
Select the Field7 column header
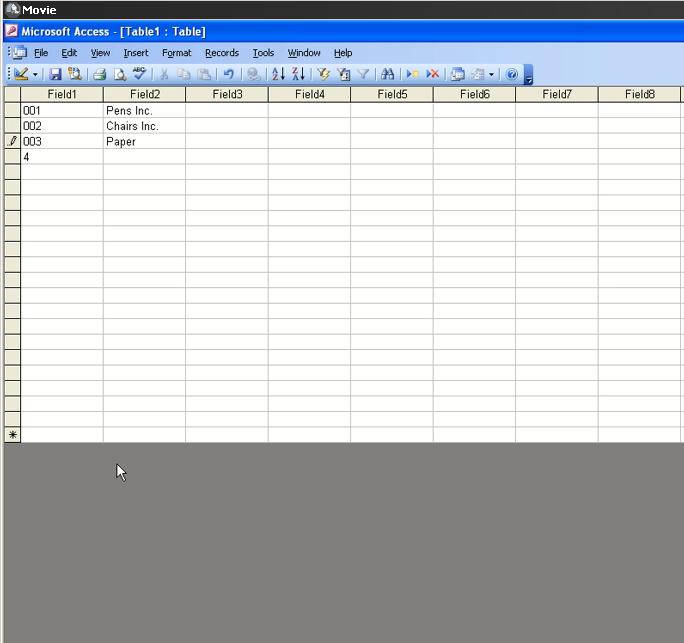[x=557, y=94]
